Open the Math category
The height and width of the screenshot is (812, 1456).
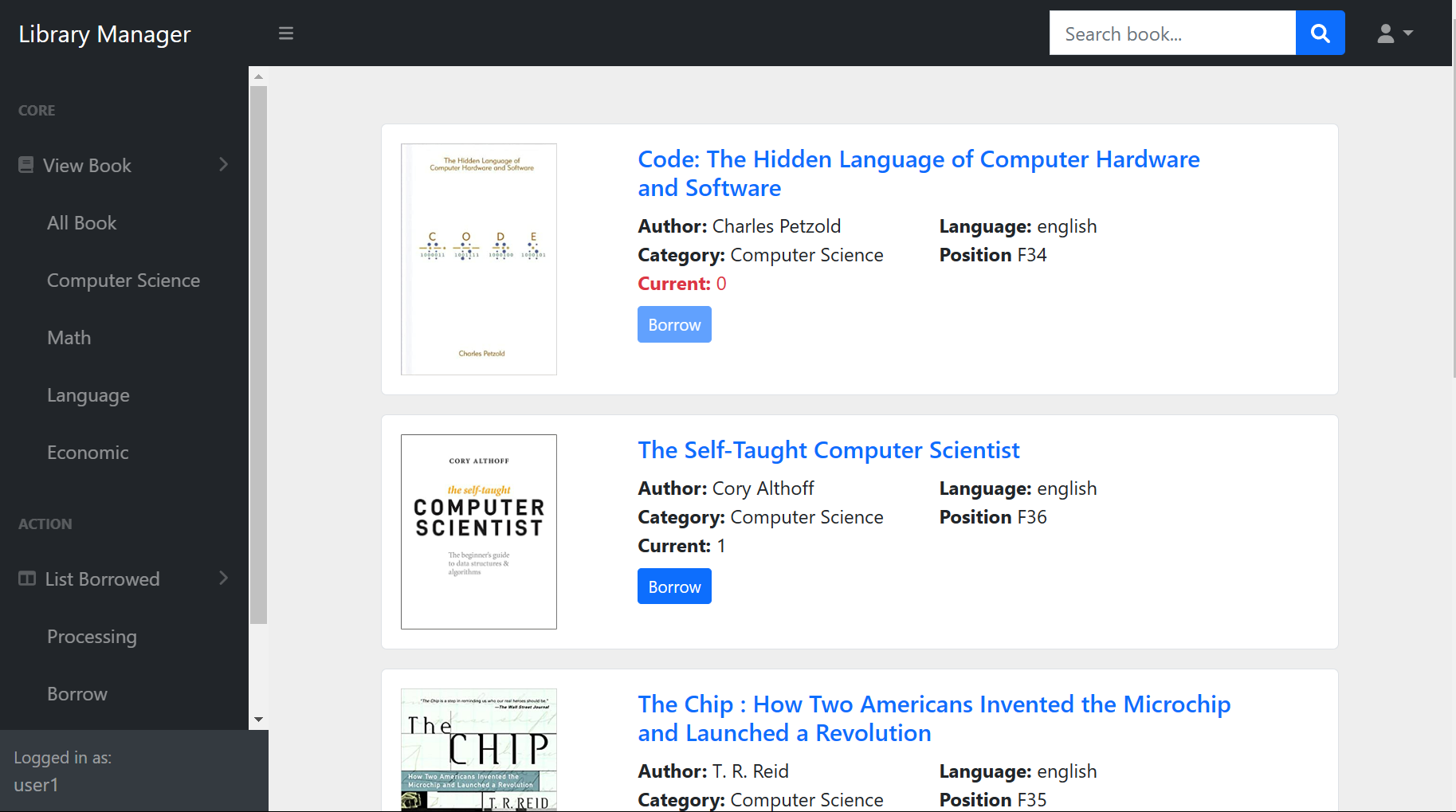point(69,338)
